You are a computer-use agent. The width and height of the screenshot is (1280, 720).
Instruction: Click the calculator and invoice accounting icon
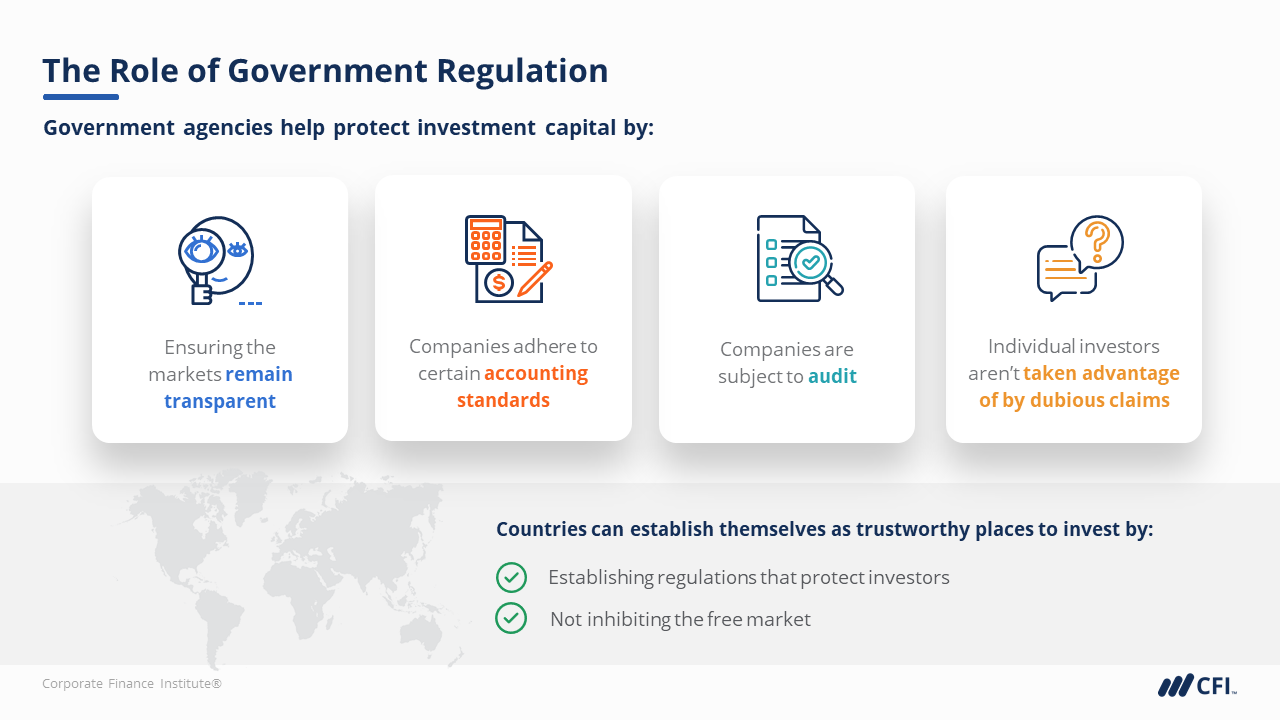[x=507, y=258]
